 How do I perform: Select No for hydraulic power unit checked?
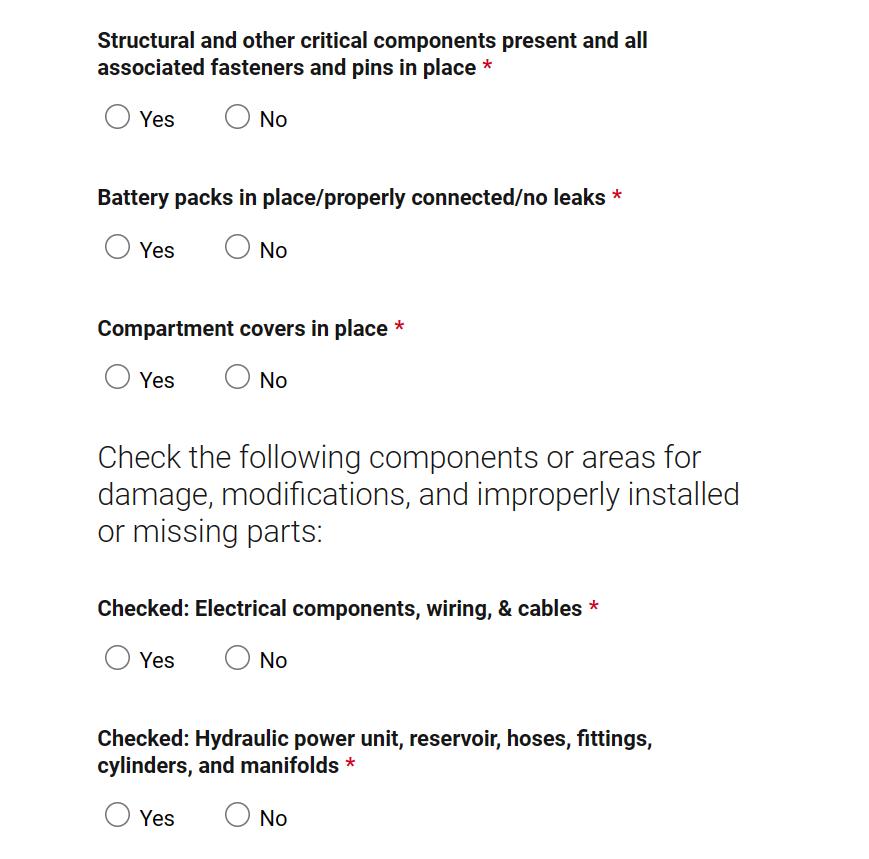pyautogui.click(x=237, y=815)
